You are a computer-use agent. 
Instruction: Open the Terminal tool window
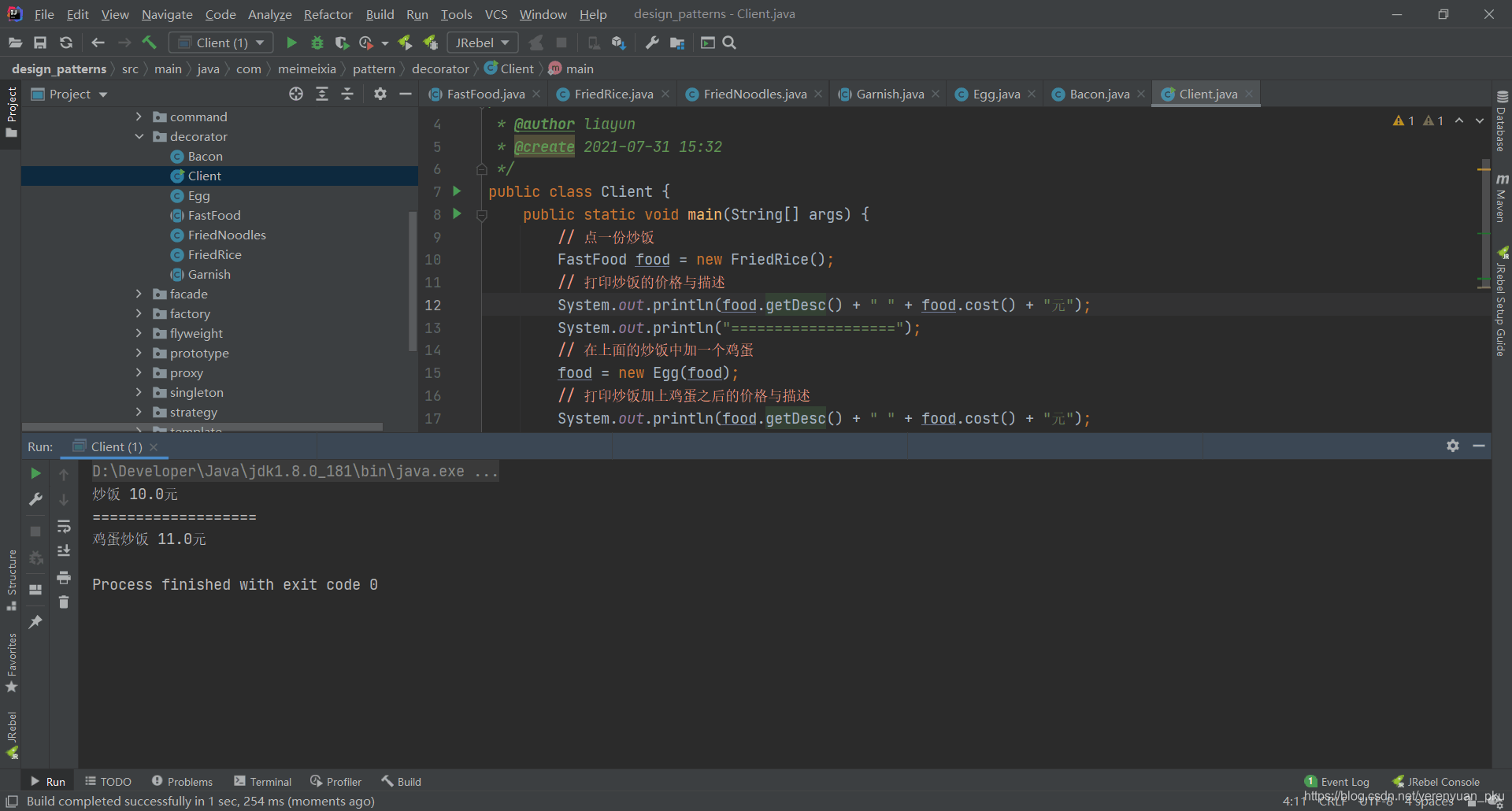pyautogui.click(x=263, y=781)
